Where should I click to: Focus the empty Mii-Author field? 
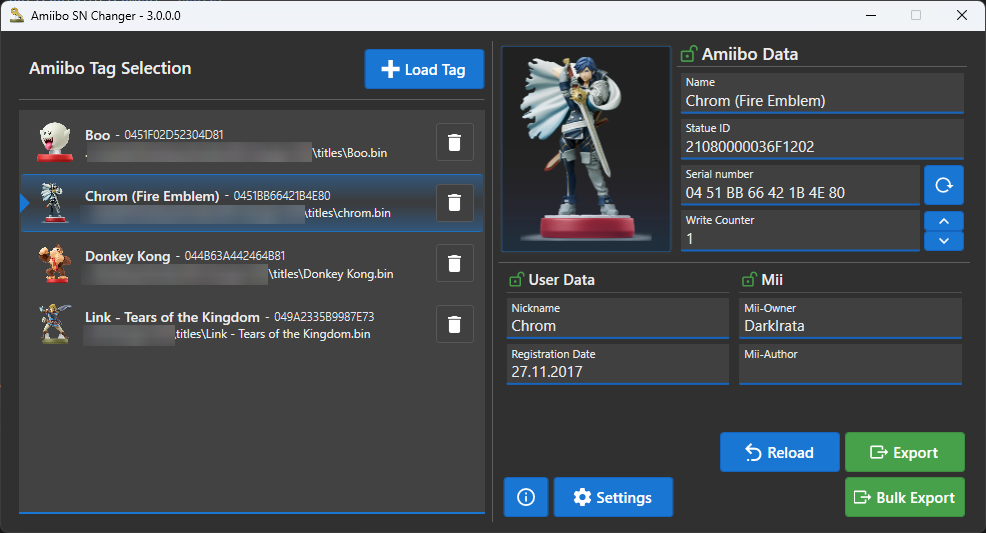click(850, 365)
